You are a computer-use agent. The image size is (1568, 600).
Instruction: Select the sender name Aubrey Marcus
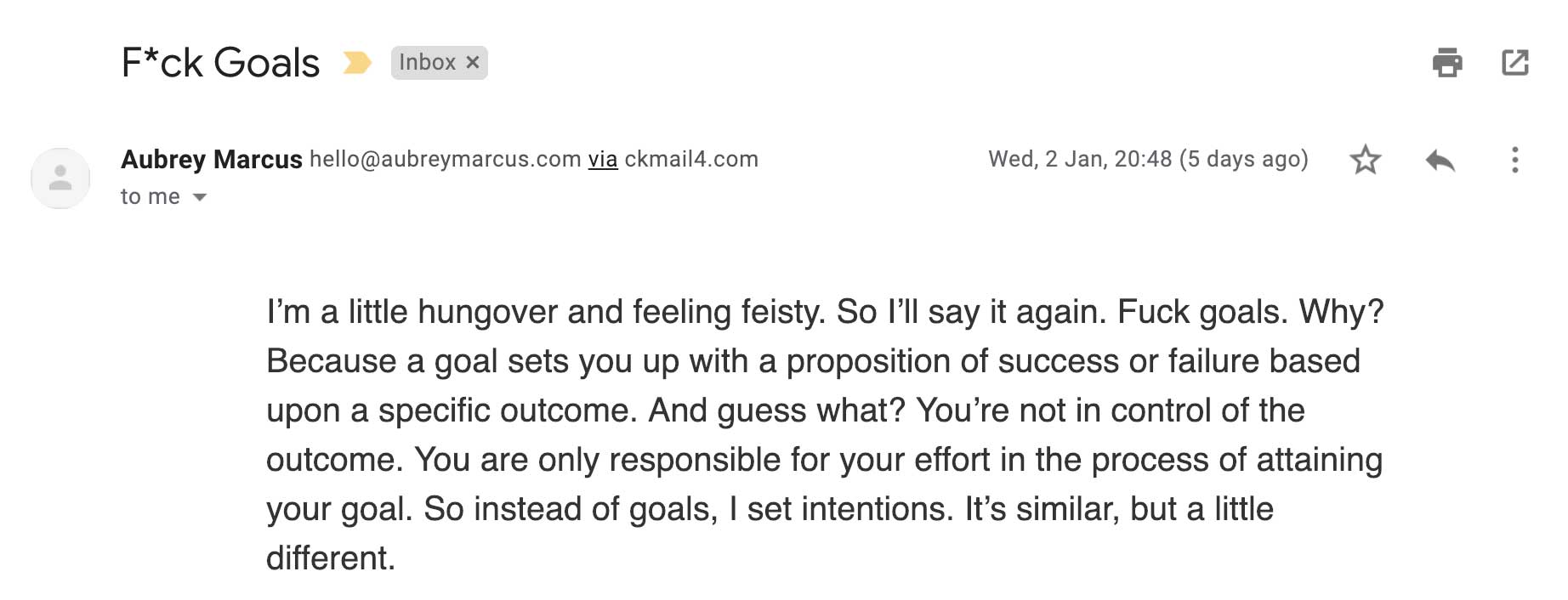point(212,159)
